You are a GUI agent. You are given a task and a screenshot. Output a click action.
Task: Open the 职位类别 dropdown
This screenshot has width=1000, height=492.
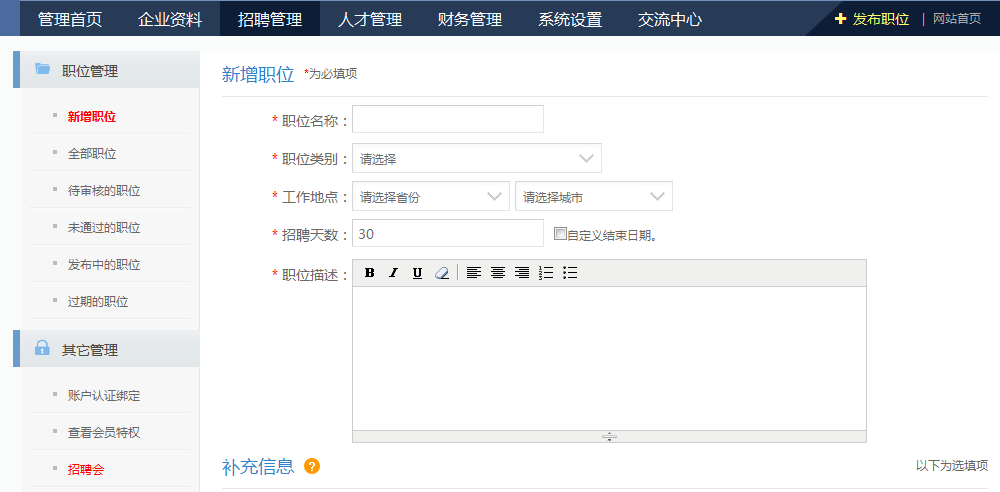477,159
